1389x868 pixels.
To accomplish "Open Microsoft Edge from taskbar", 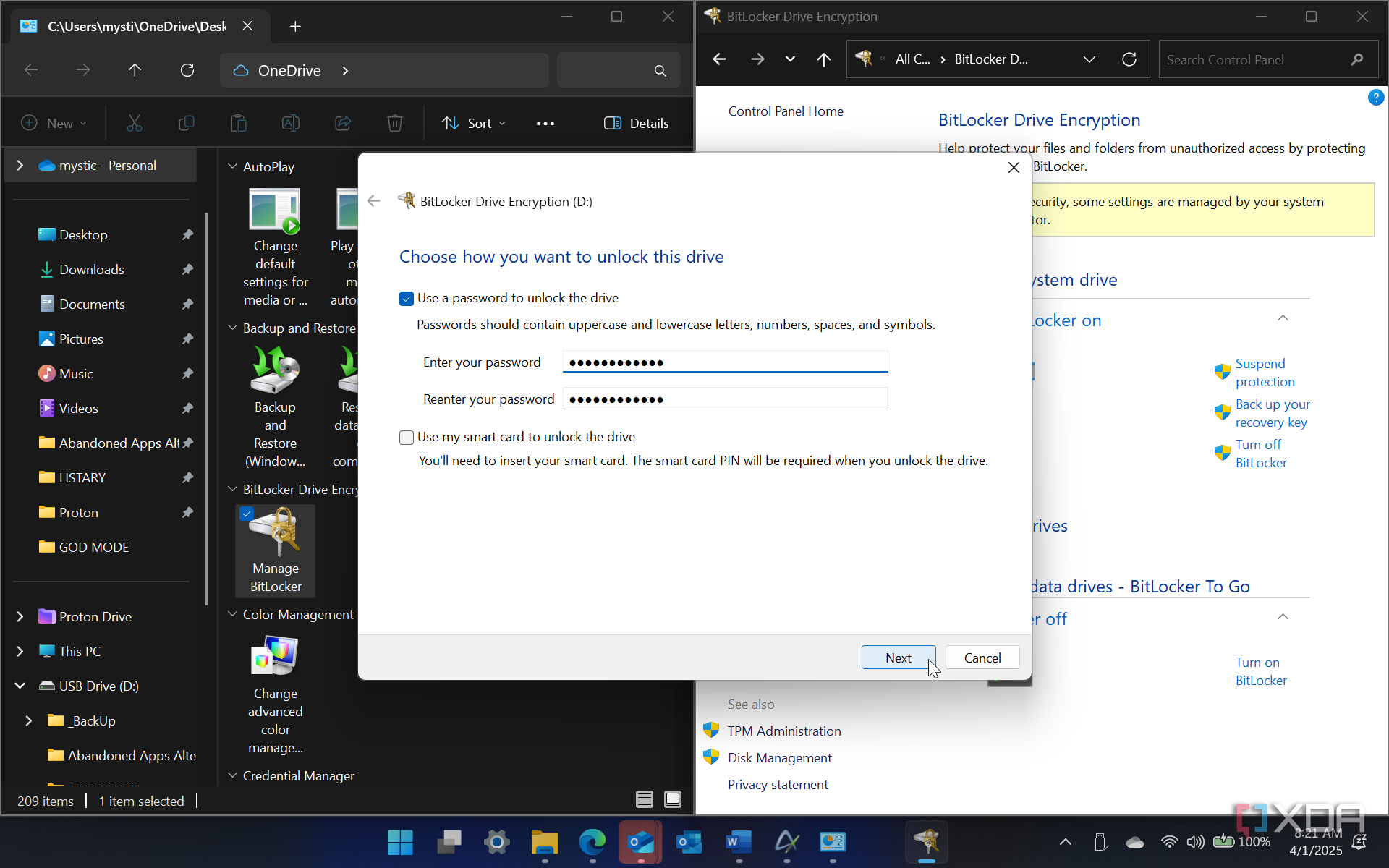I will (x=592, y=842).
